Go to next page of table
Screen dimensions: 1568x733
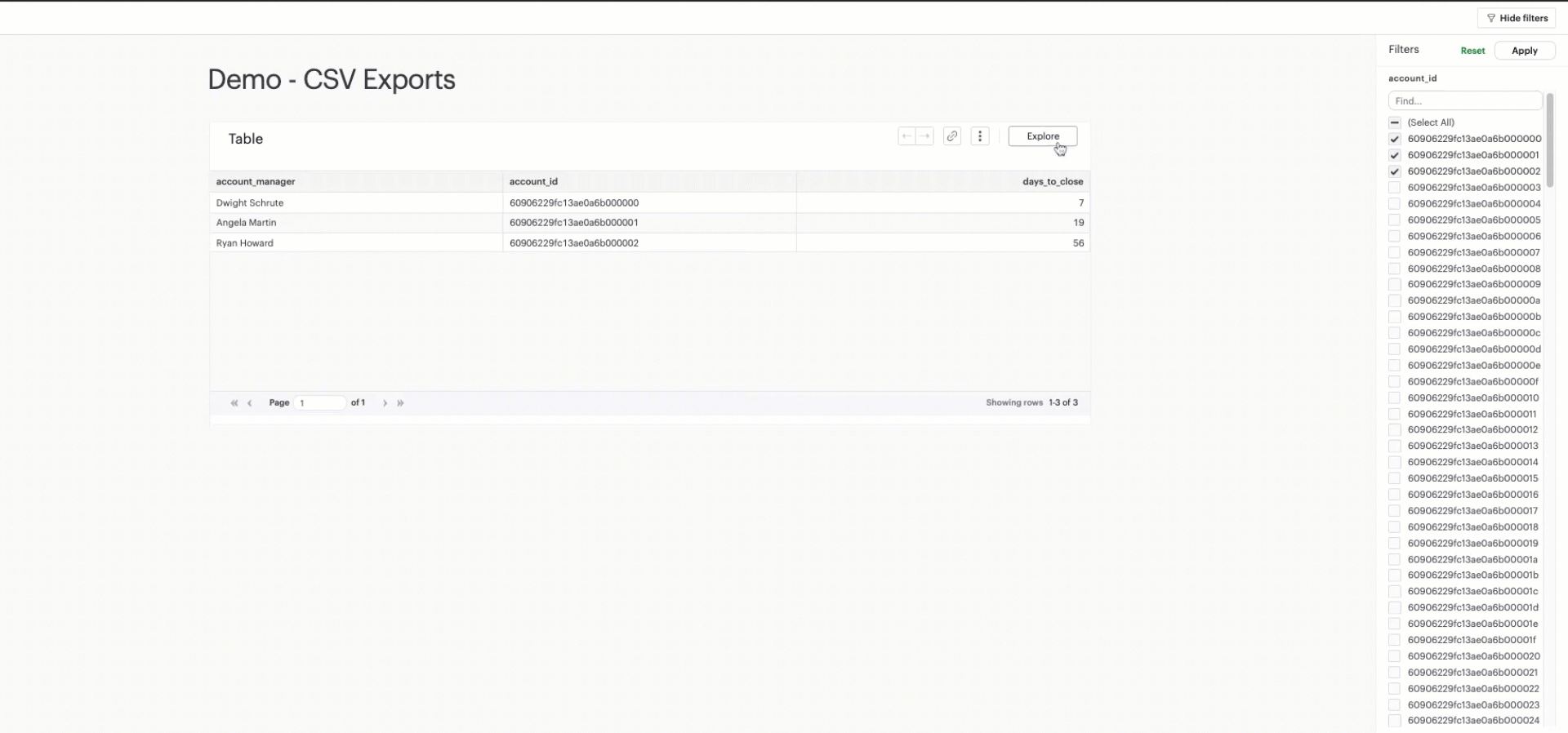385,403
